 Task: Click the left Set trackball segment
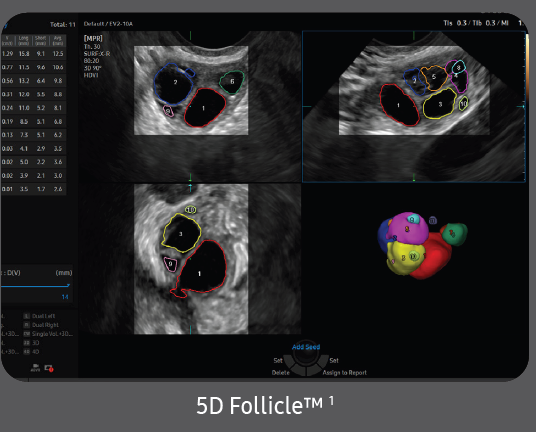[288, 361]
